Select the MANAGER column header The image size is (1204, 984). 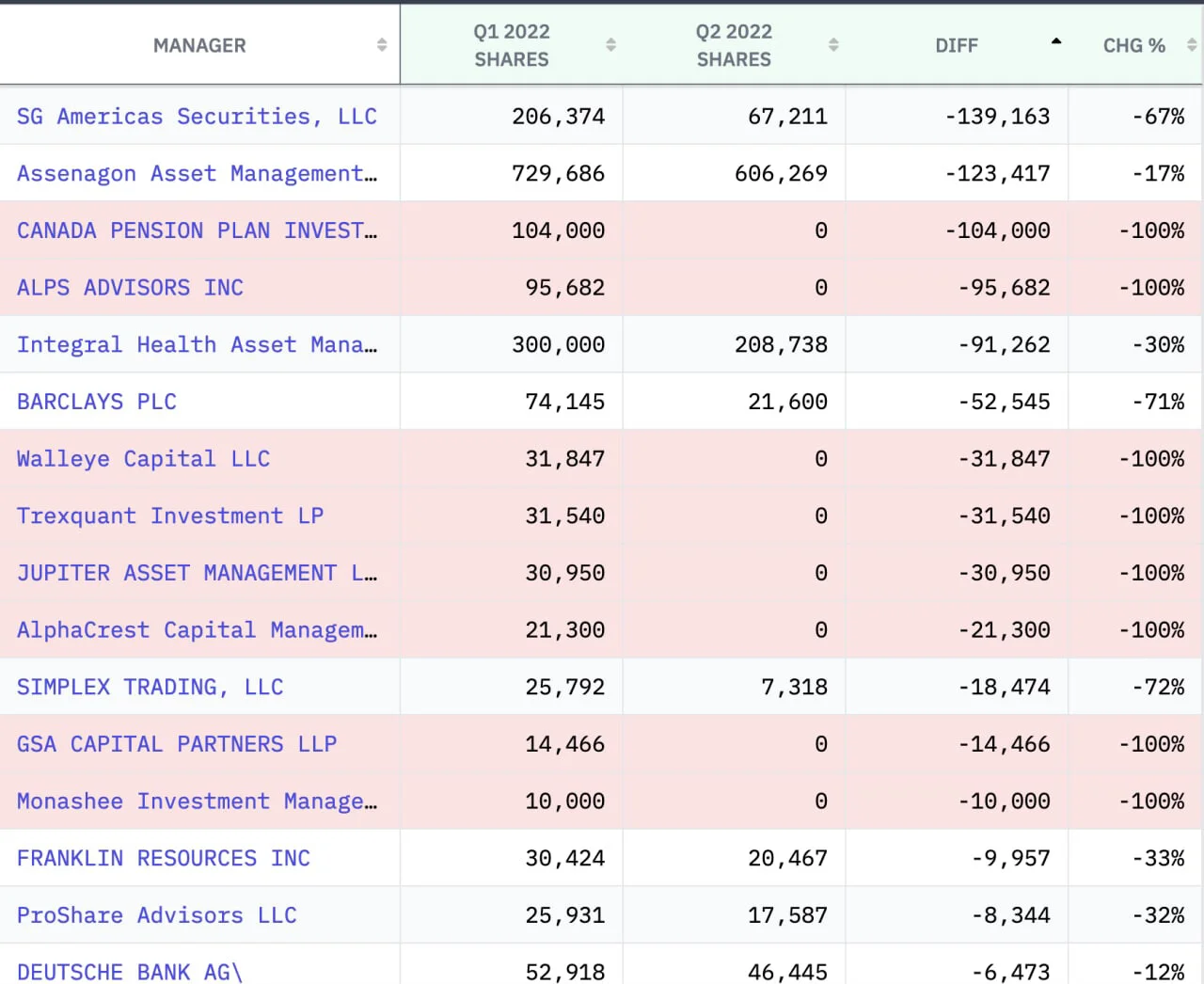pyautogui.click(x=199, y=45)
